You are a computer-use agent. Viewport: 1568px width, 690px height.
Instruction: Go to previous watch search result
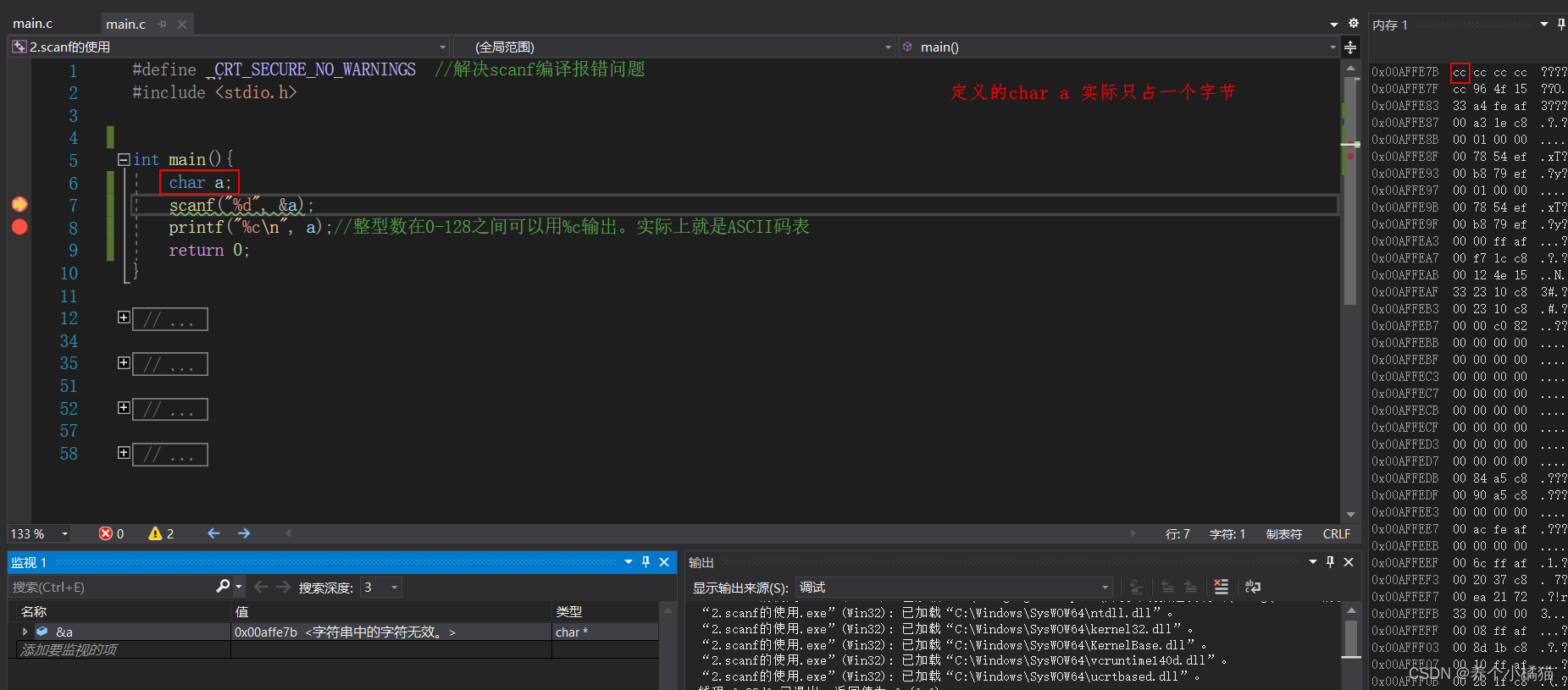click(x=261, y=587)
